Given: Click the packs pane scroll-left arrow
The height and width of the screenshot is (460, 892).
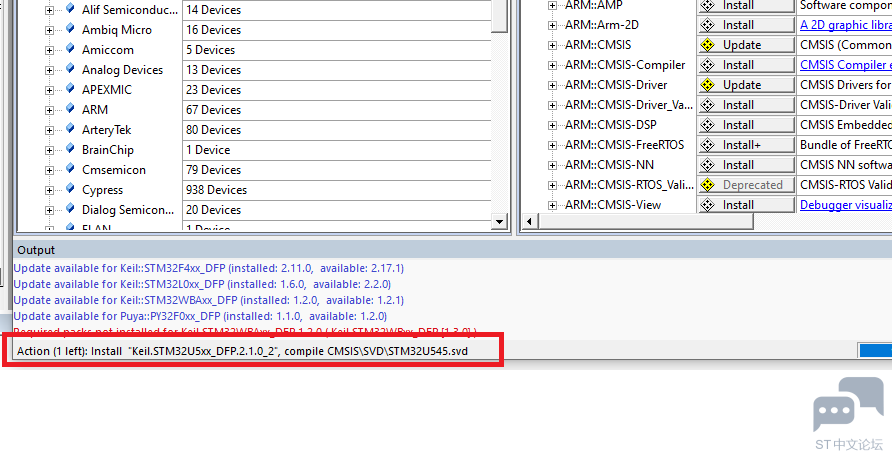Looking at the screenshot, I should point(529,221).
